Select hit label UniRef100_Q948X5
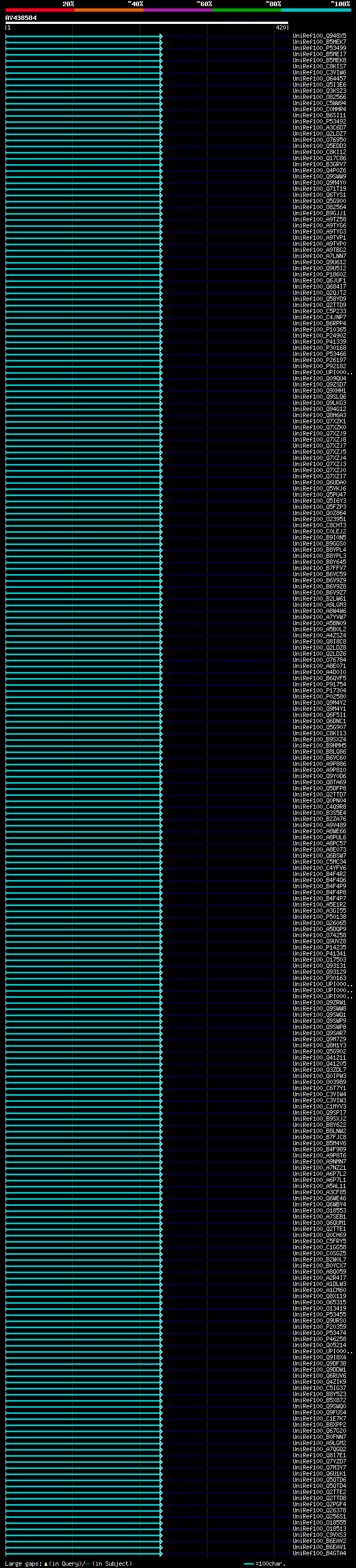Image resolution: width=356 pixels, height=1568 pixels. (319, 36)
